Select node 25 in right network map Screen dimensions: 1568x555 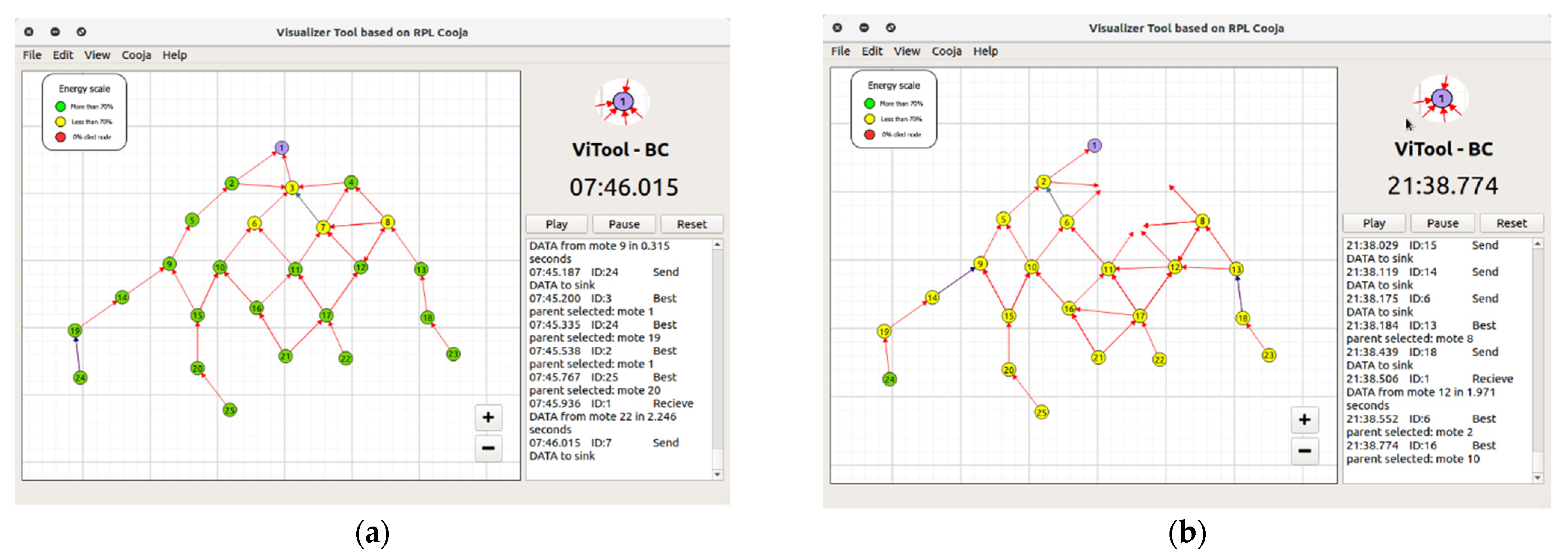click(1042, 413)
